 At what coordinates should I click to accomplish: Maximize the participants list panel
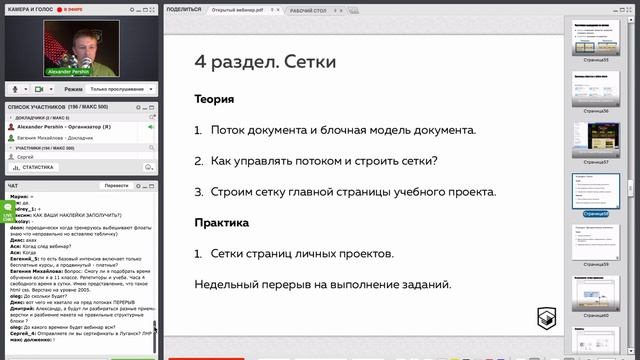point(151,107)
